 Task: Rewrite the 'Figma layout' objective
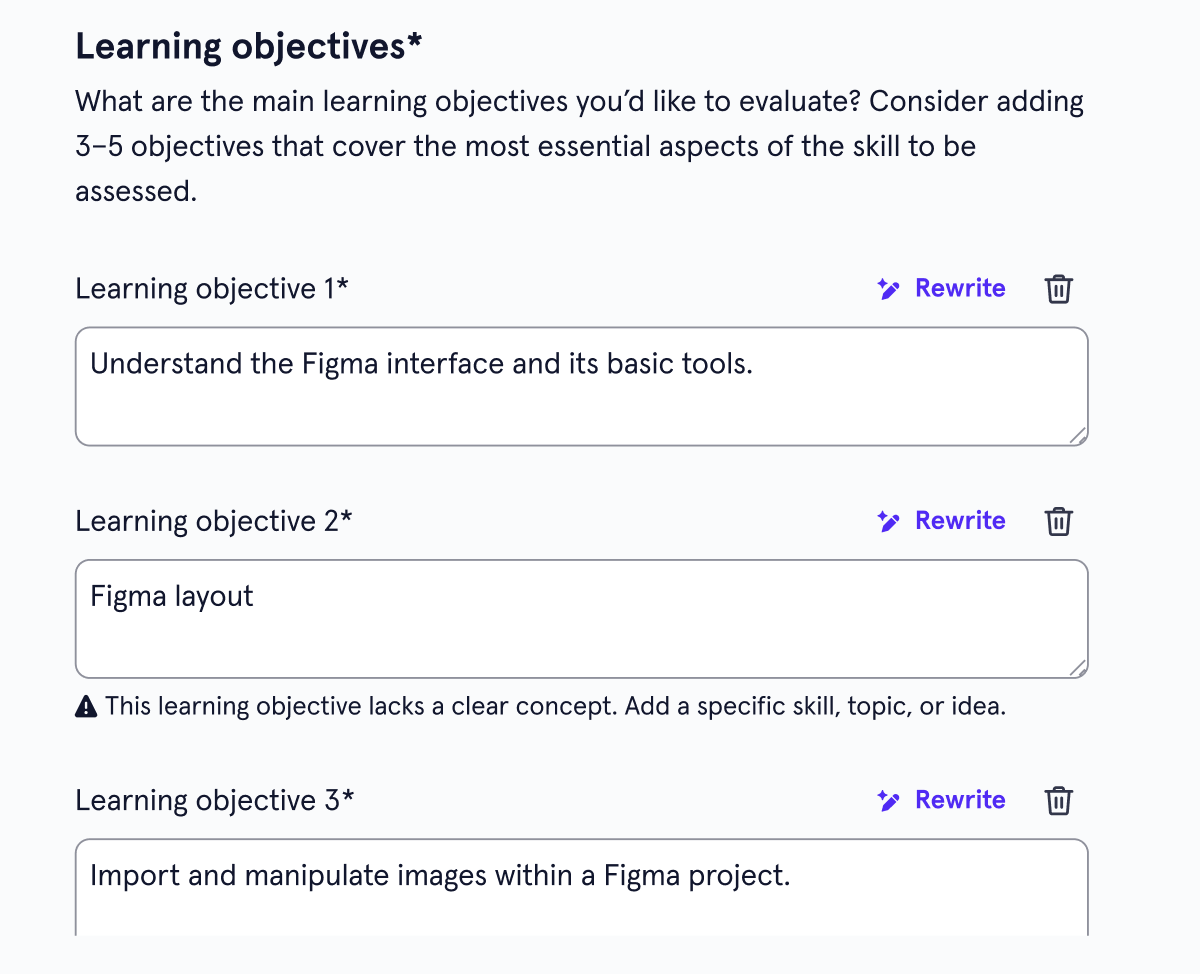click(941, 522)
